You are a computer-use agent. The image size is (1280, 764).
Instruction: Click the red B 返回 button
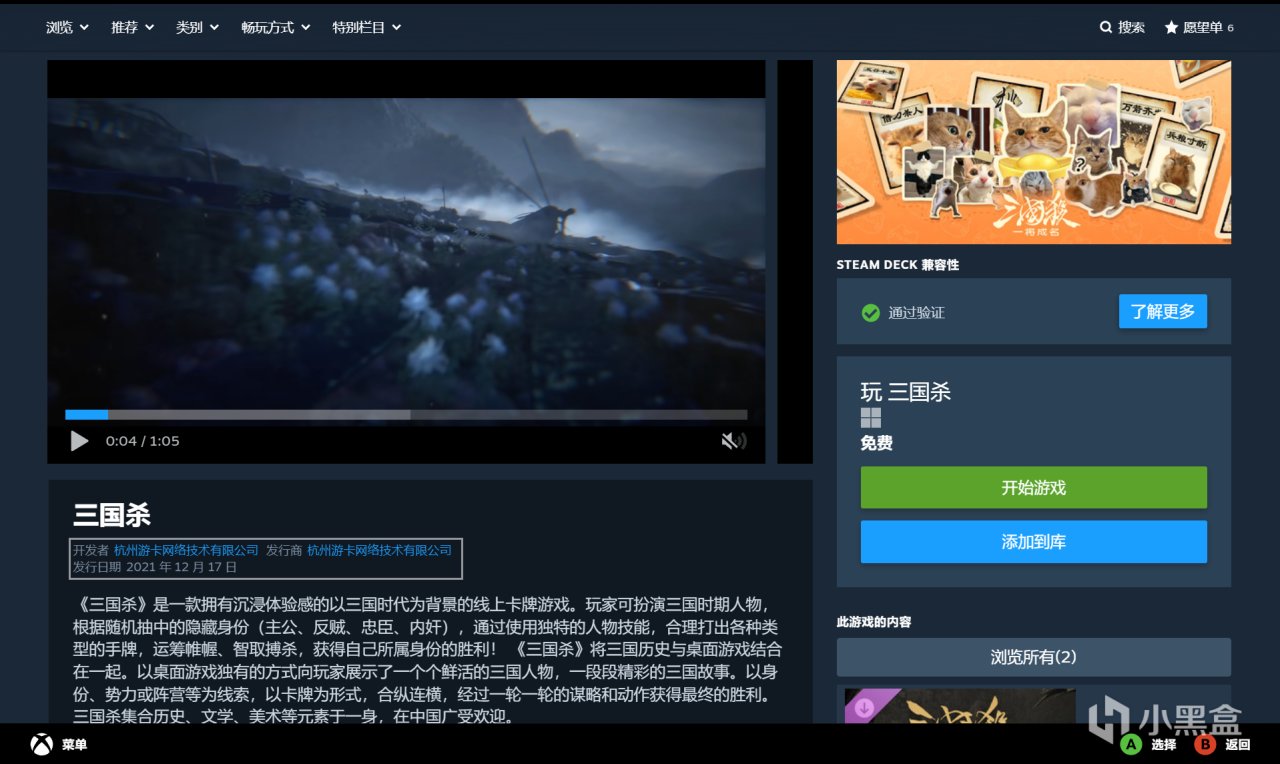(x=1205, y=745)
